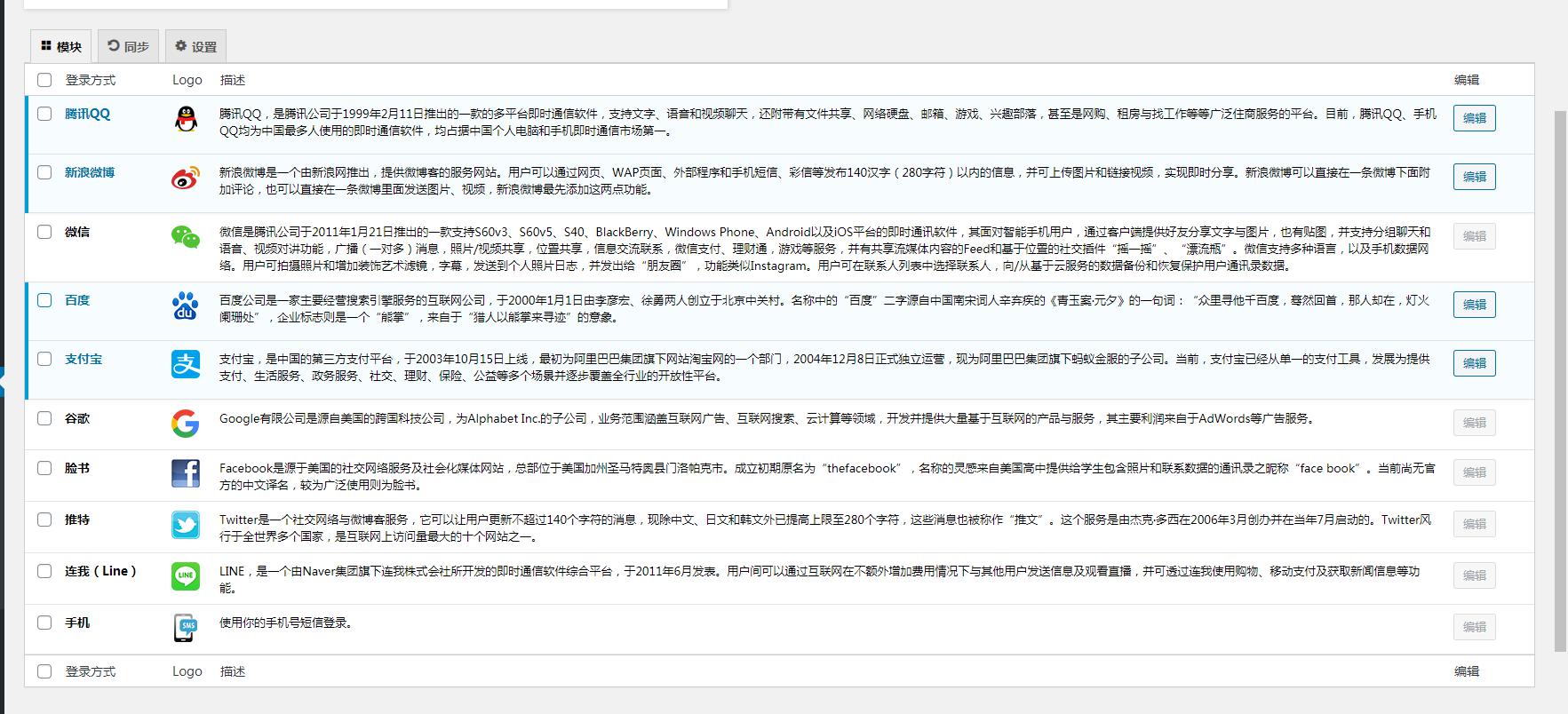This screenshot has height=714, width=1568.
Task: Tick the footer select-all checkbox
Action: click(44, 671)
